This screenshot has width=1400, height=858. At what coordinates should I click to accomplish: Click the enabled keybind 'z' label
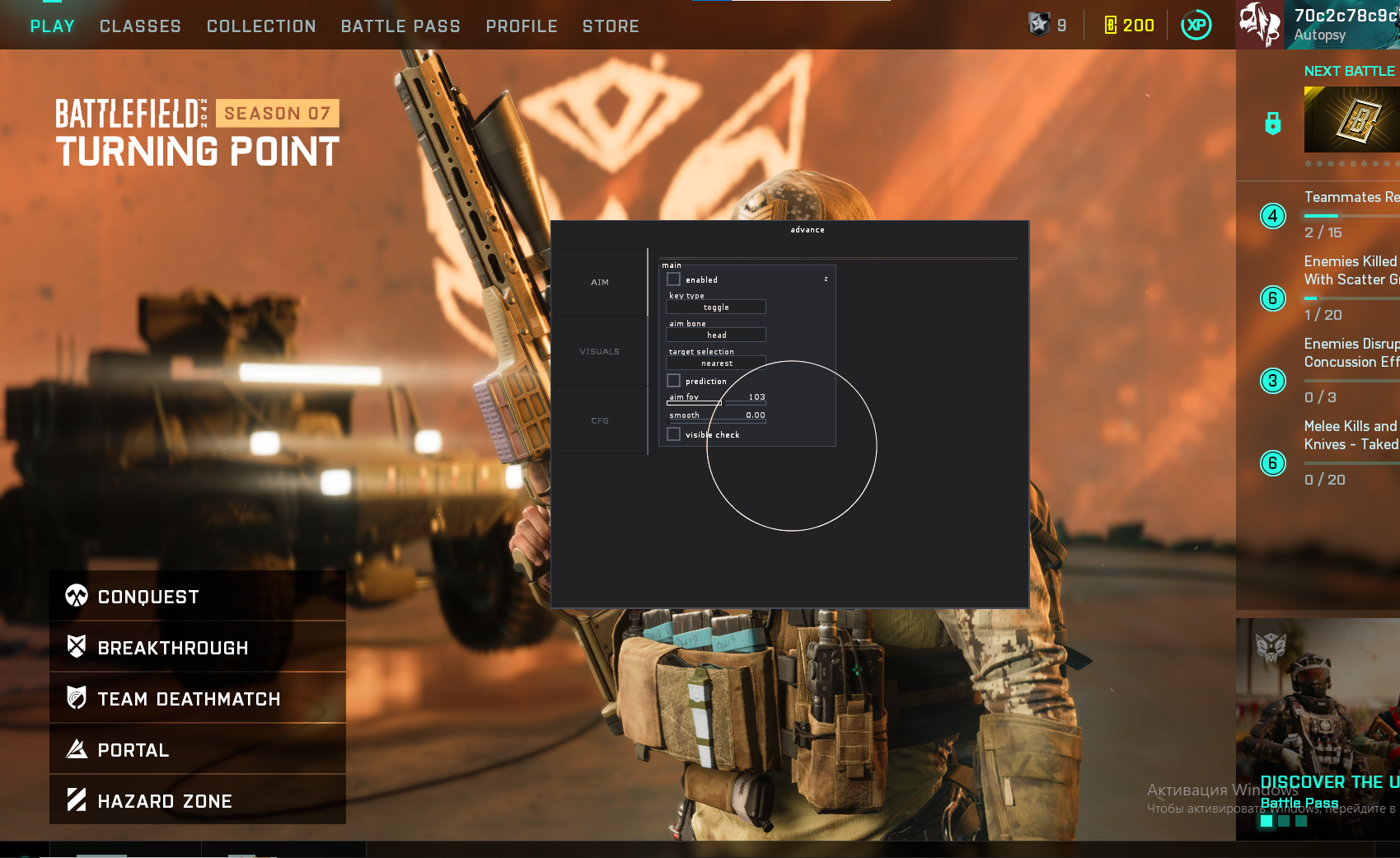tap(826, 279)
